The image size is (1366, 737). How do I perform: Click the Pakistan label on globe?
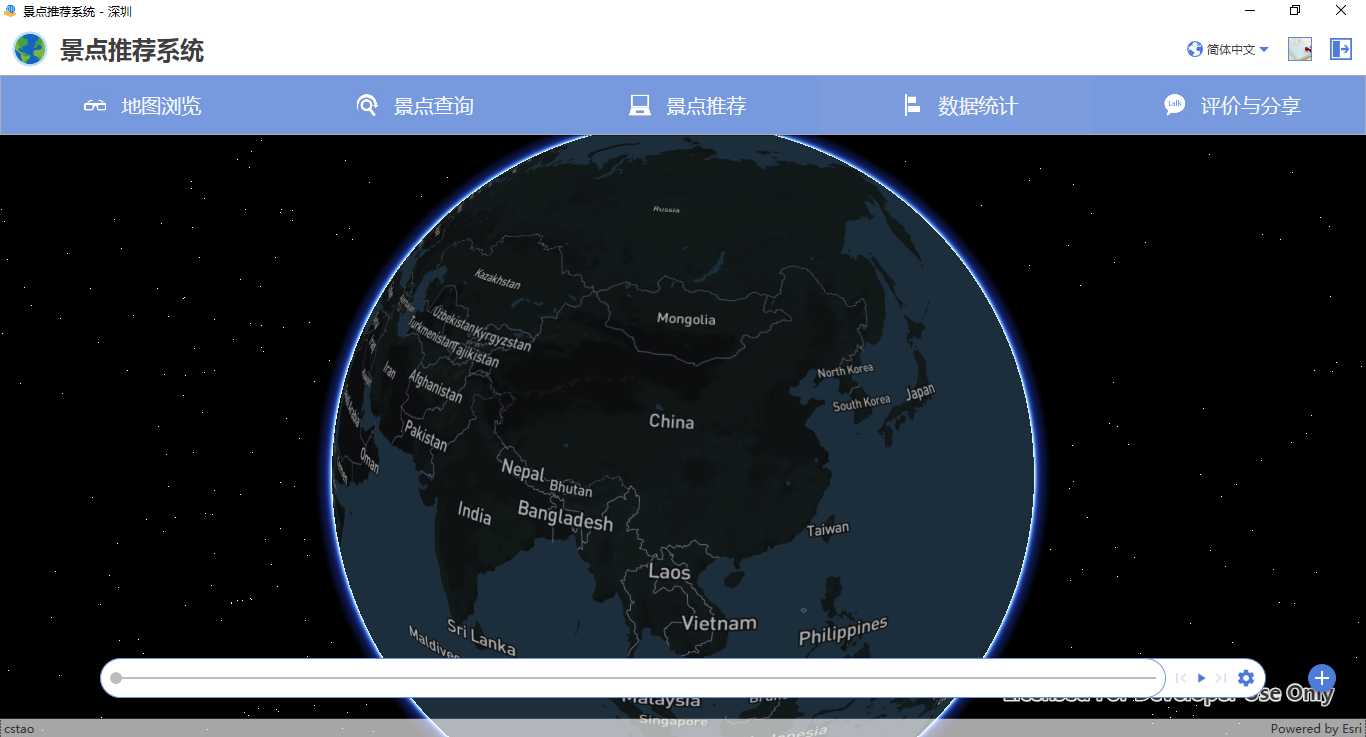coord(427,435)
